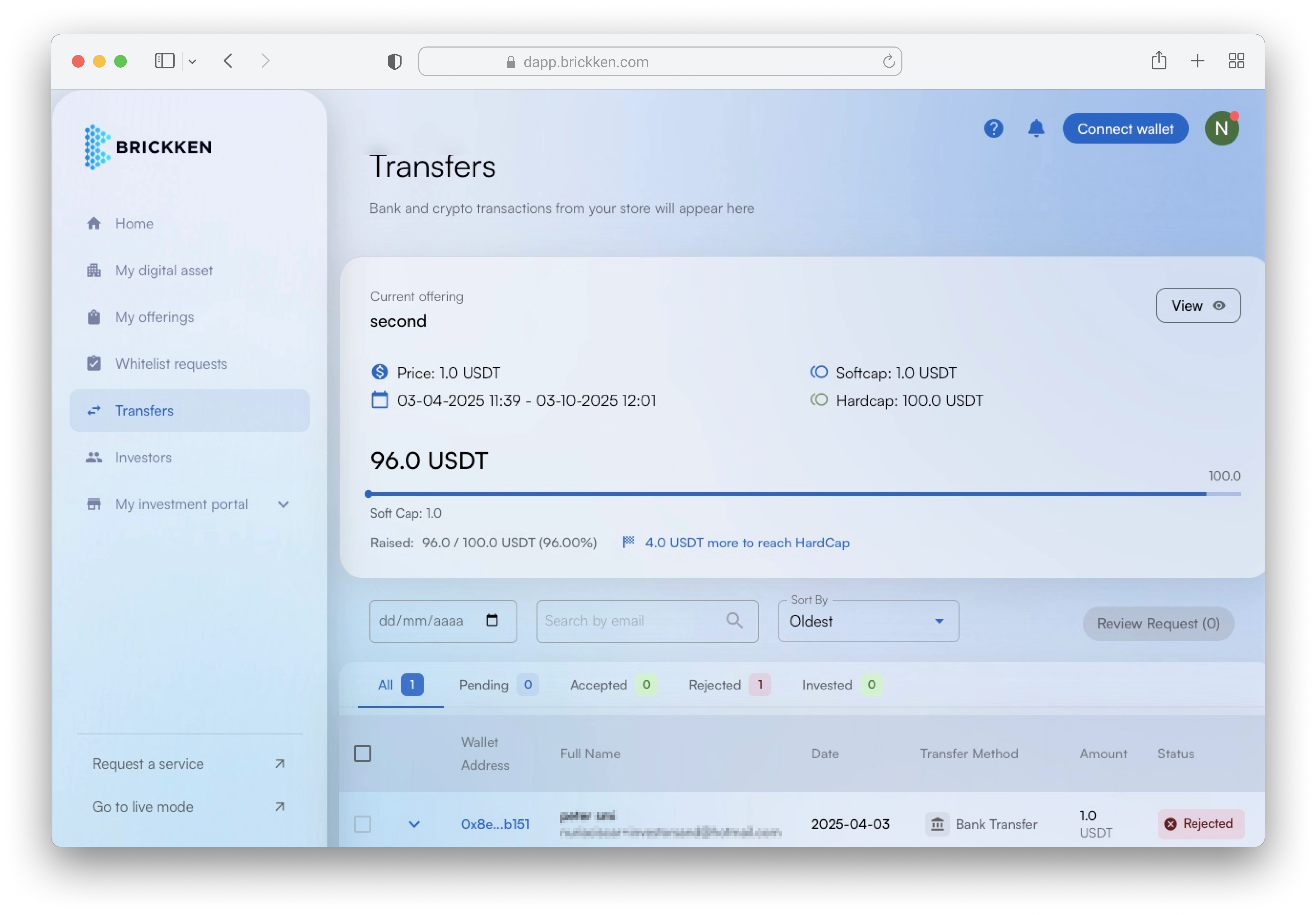This screenshot has width=1316, height=915.
Task: Switch to the Invested tab
Action: point(841,685)
